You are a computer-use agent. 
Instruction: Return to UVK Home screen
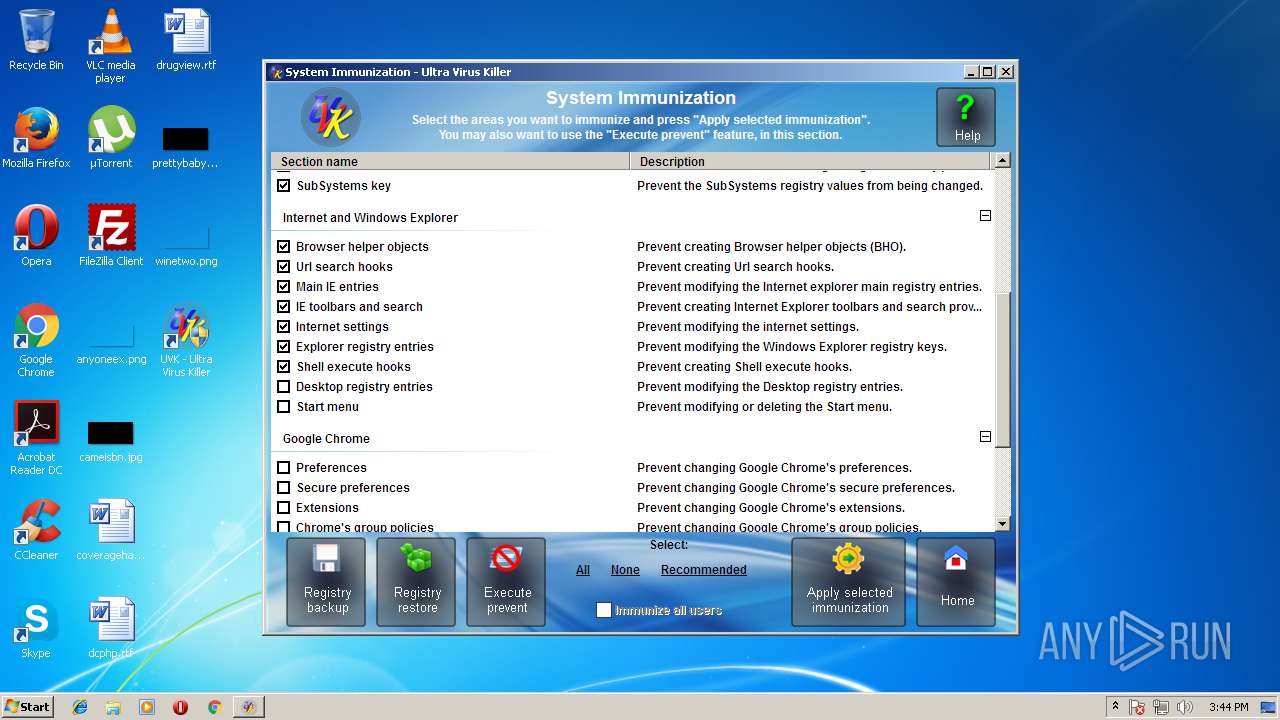tap(956, 582)
